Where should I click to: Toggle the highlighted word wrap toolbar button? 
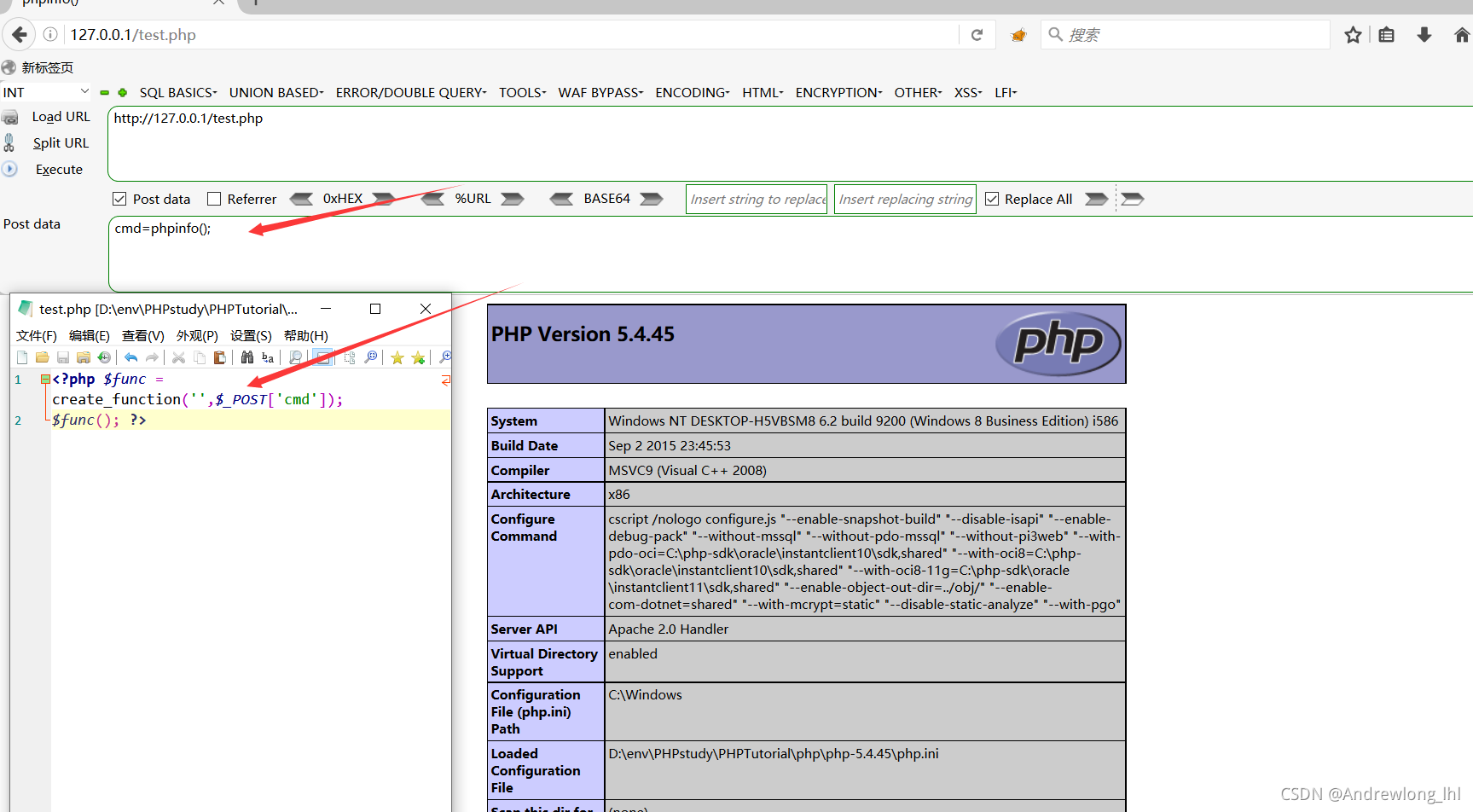pyautogui.click(x=322, y=357)
